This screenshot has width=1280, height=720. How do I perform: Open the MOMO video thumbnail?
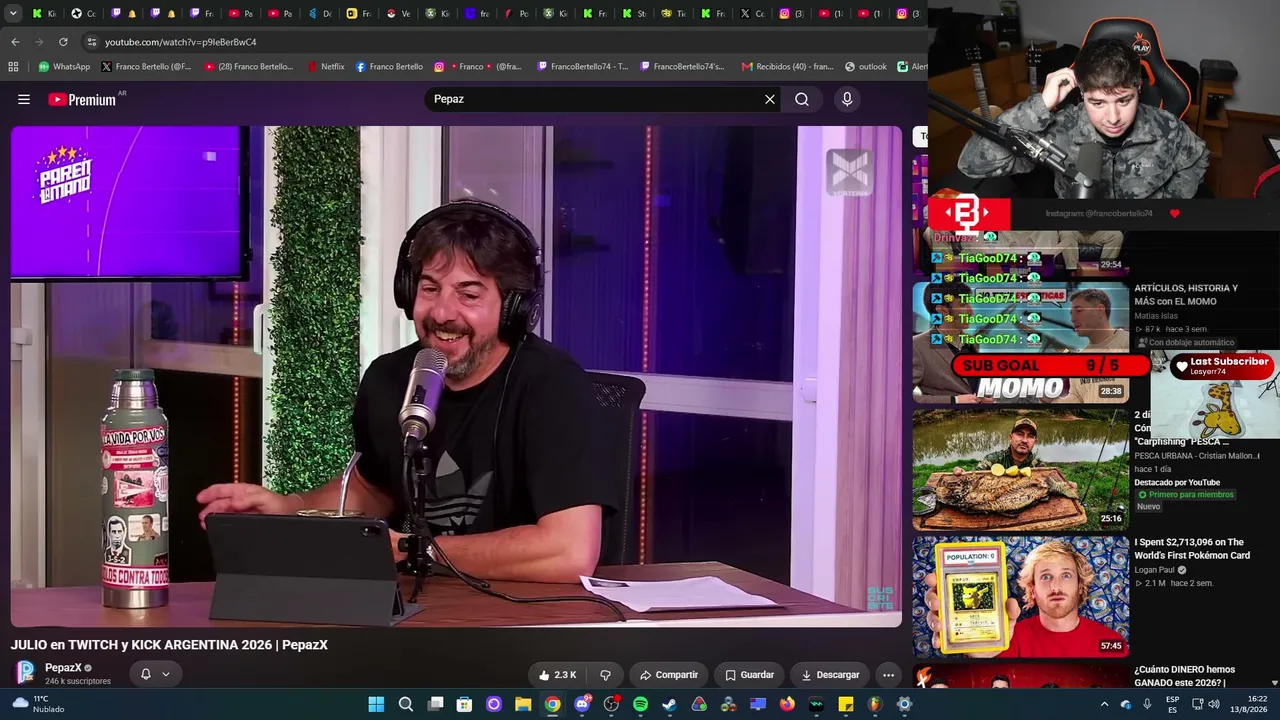(1019, 342)
